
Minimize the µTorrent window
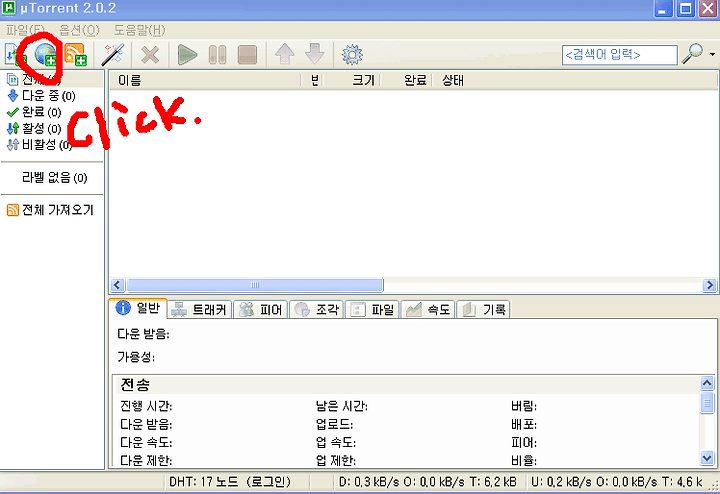coord(663,9)
